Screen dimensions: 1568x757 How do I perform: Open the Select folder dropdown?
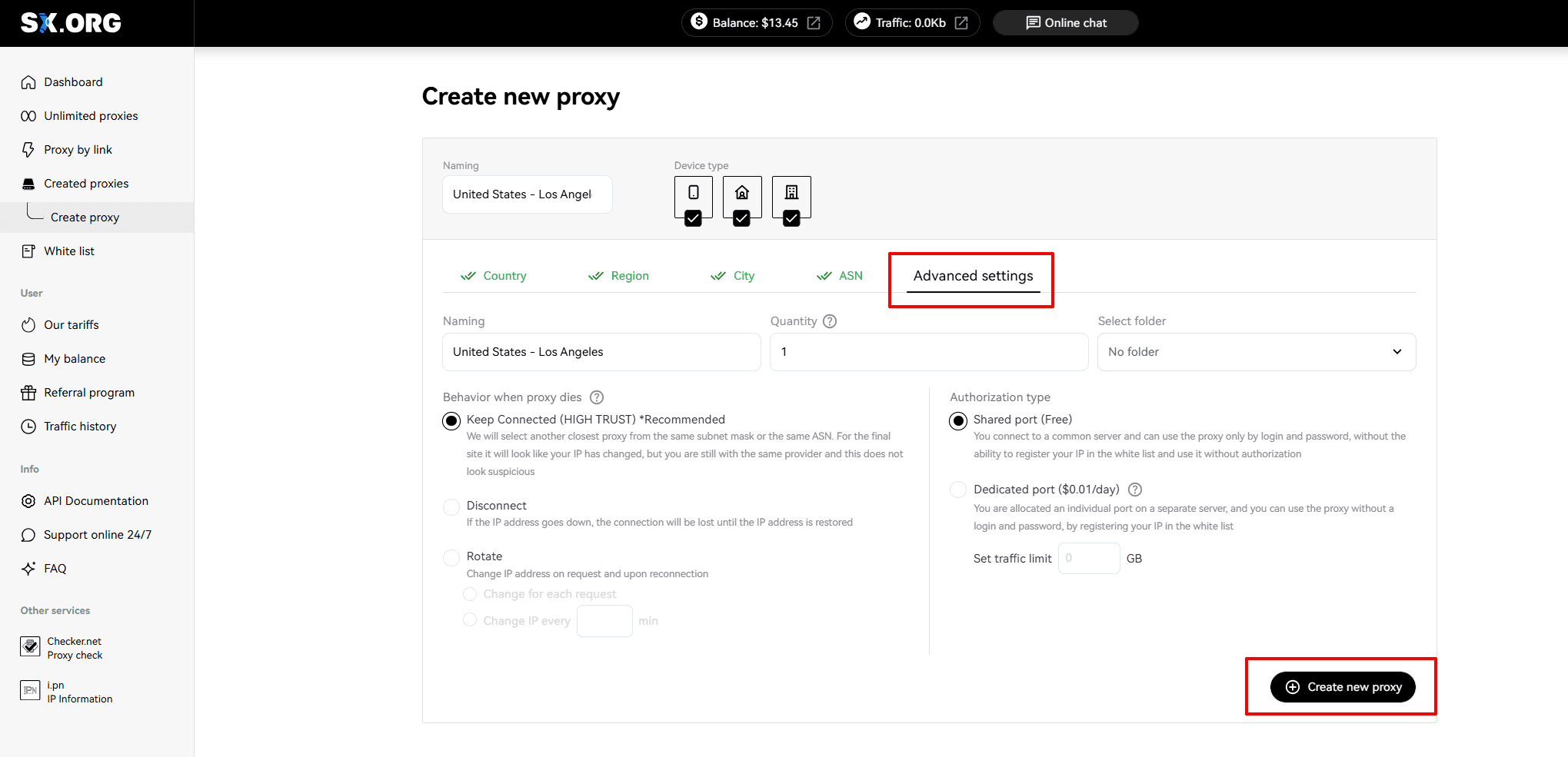[x=1256, y=352]
